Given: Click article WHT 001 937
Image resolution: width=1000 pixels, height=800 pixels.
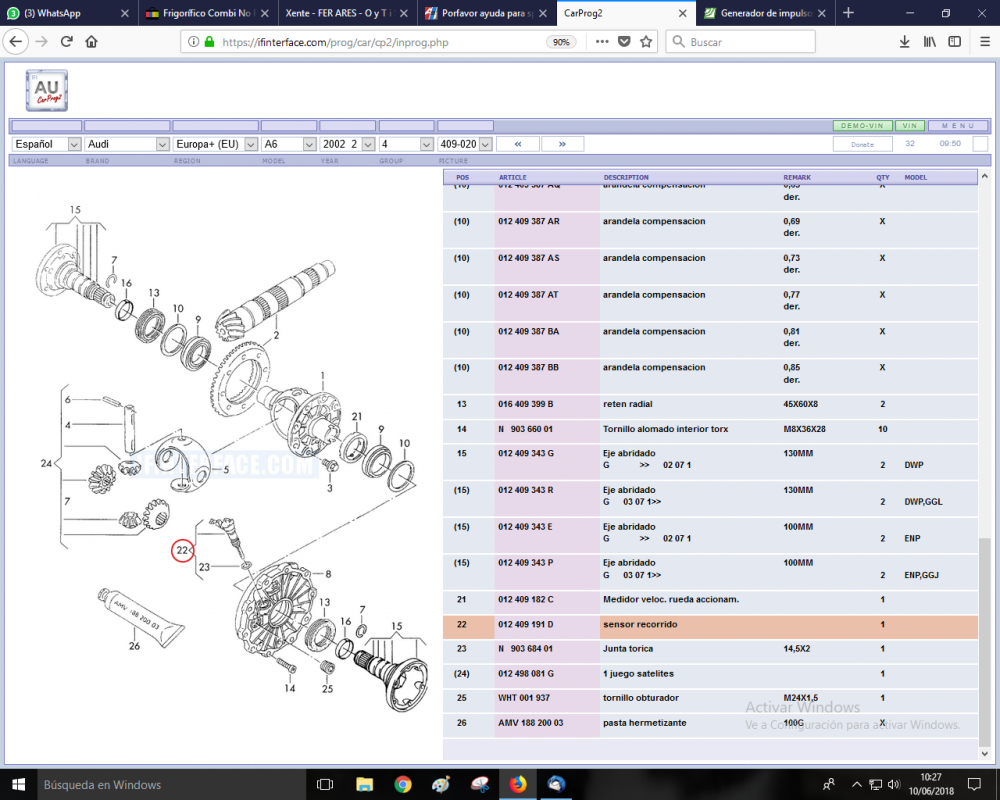Looking at the screenshot, I should point(524,699).
